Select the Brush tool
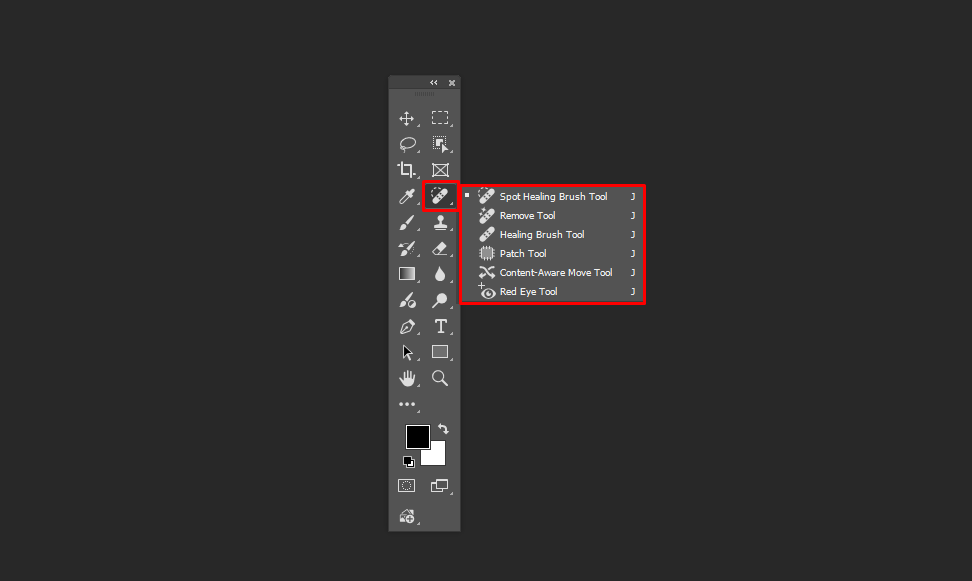Viewport: 972px width, 581px height. [407, 223]
